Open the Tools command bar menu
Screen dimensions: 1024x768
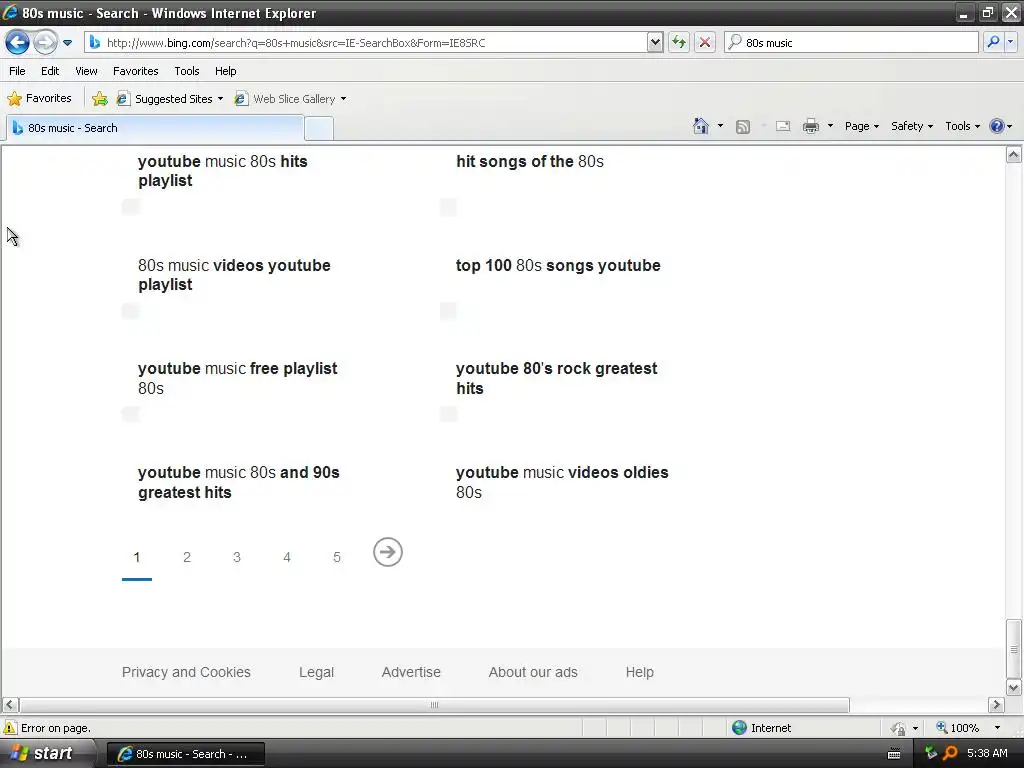(x=963, y=126)
